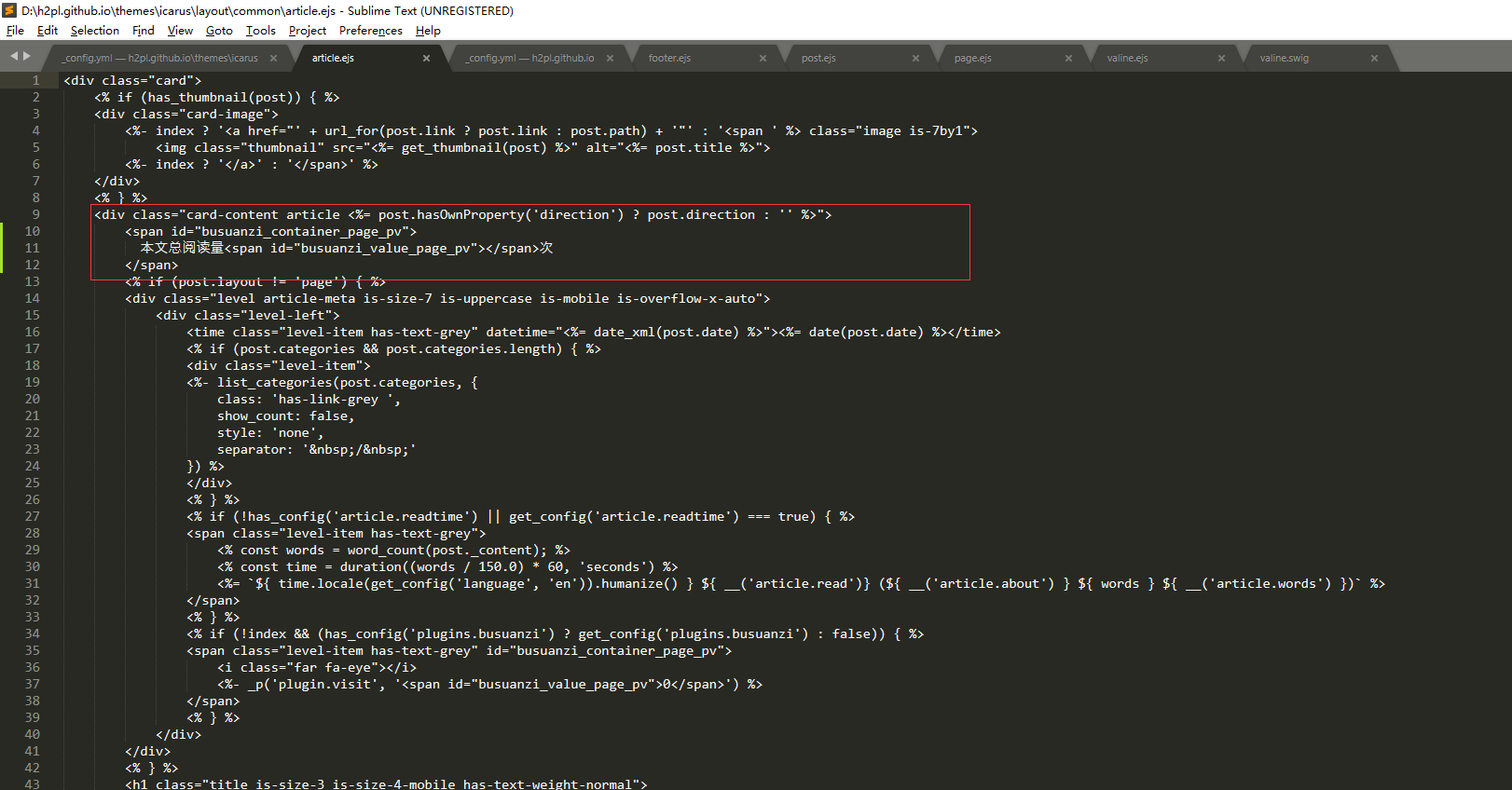This screenshot has width=1512, height=790.
Task: Open the Find menu
Action: (x=143, y=31)
